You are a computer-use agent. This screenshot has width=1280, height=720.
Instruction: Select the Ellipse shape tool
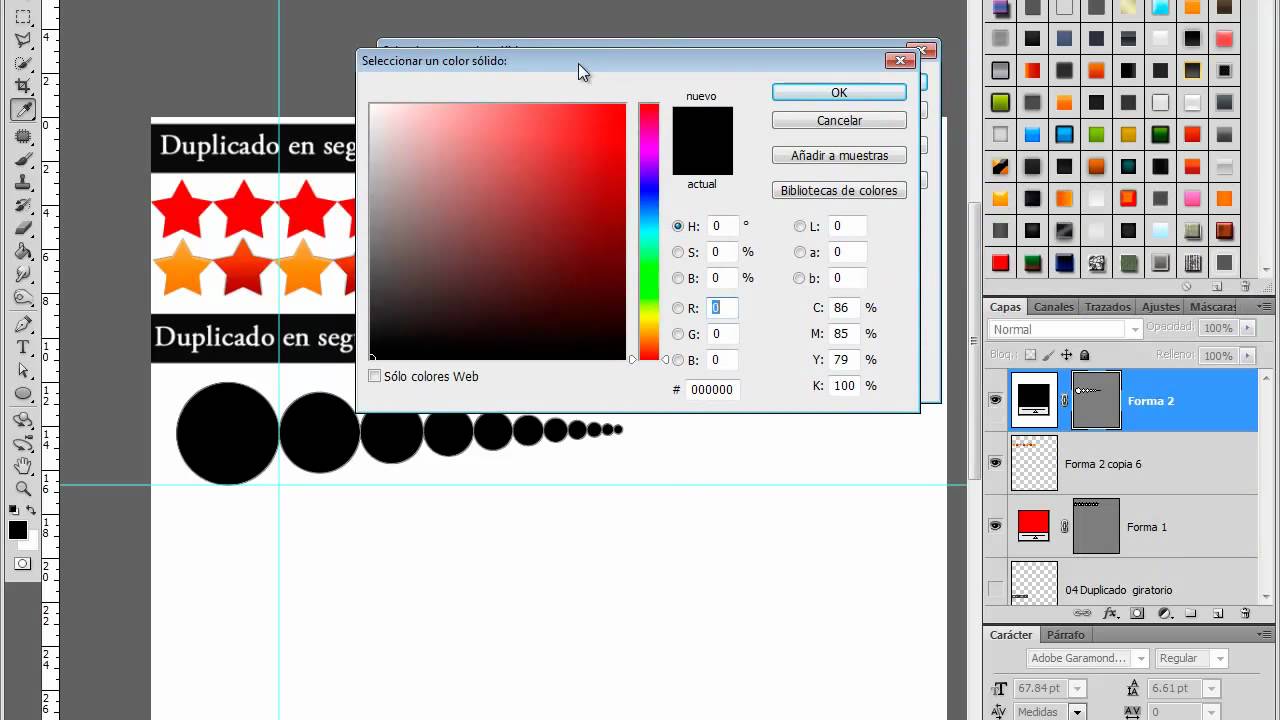coord(23,394)
